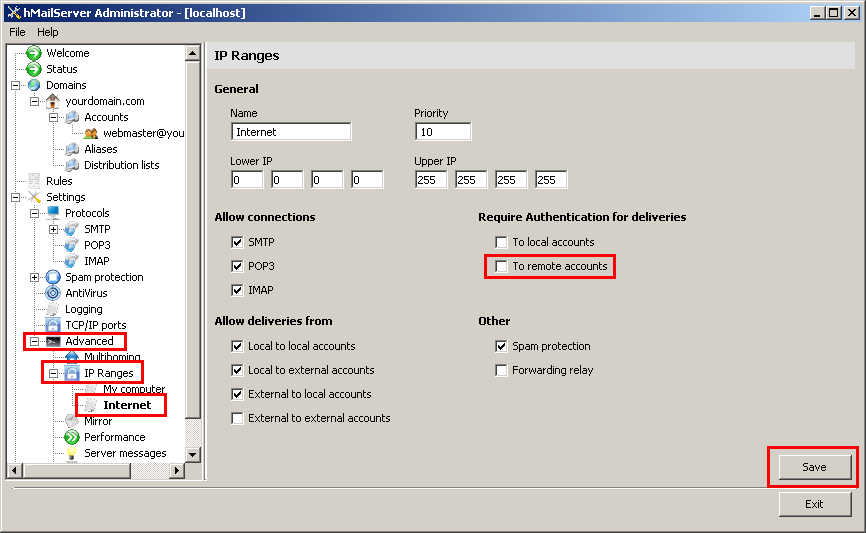Click the webmaster account users icon
This screenshot has height=533, width=866.
(91, 134)
